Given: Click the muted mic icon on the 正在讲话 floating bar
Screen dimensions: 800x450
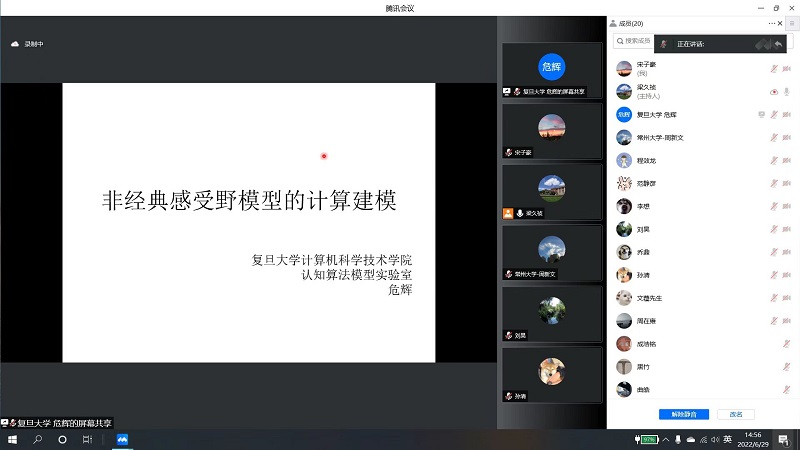Looking at the screenshot, I should pos(663,44).
